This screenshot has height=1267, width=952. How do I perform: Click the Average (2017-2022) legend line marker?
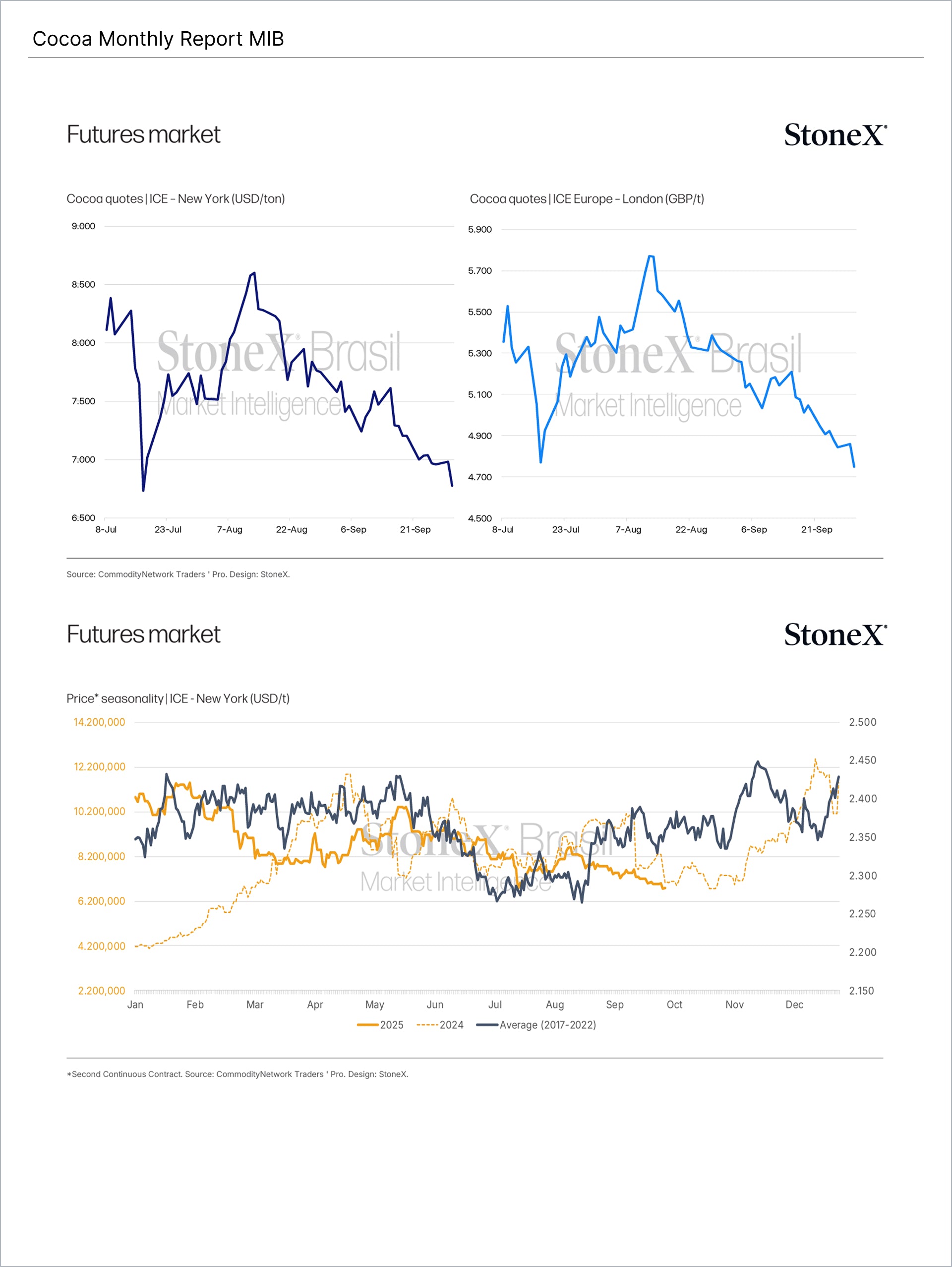tap(486, 1025)
